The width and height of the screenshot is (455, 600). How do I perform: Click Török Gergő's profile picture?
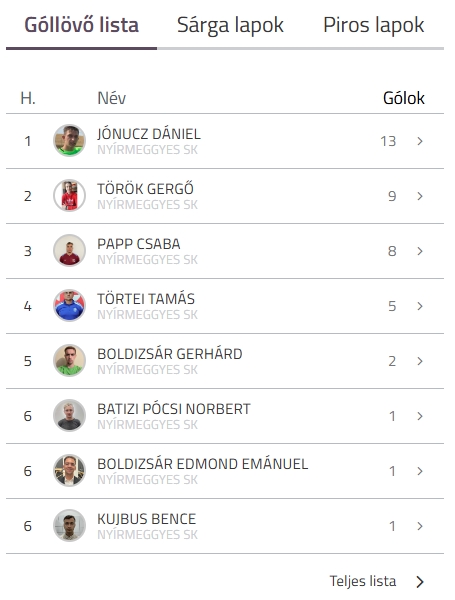pyautogui.click(x=69, y=196)
